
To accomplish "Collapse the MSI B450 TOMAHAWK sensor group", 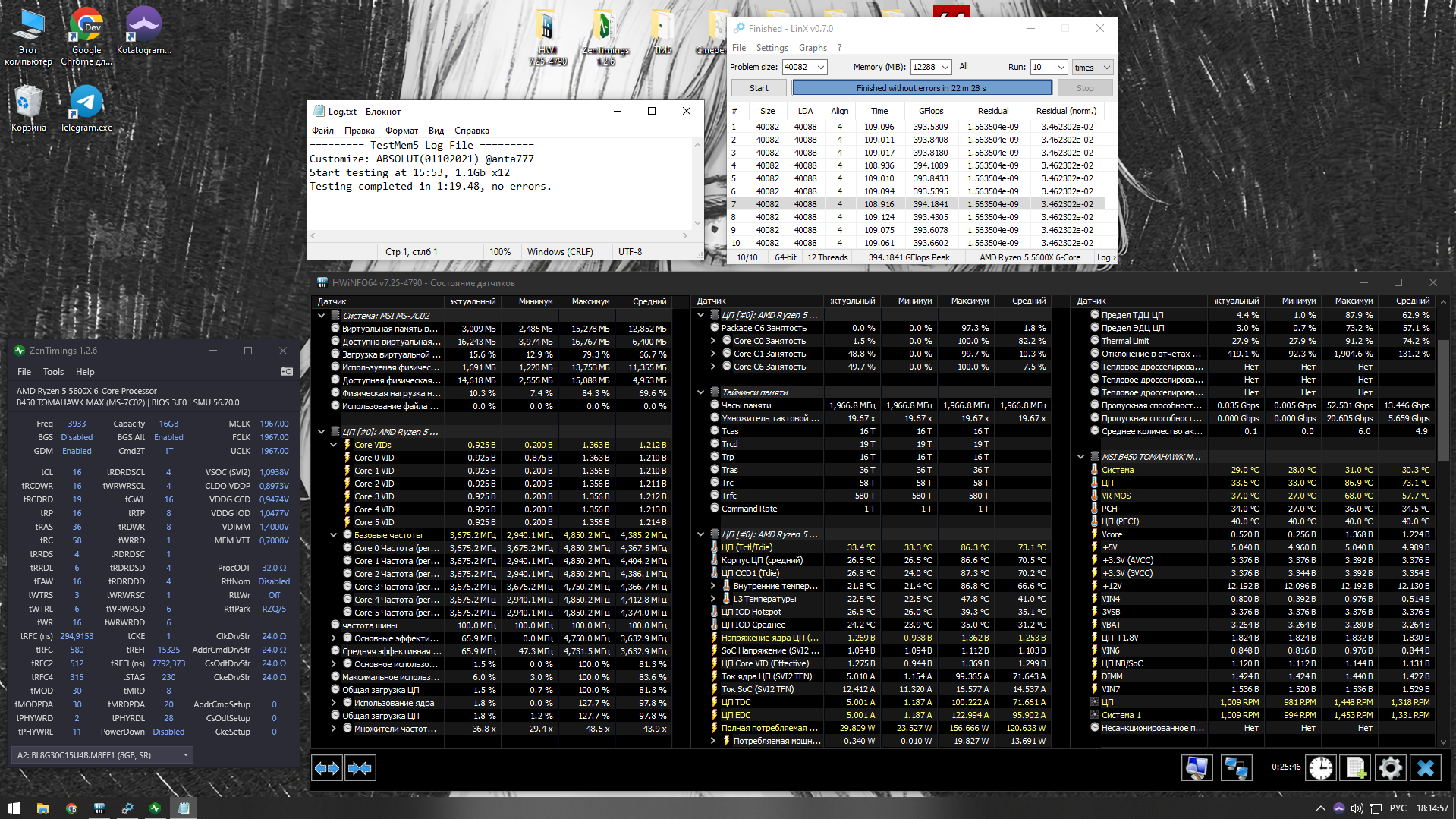I will coord(1081,457).
